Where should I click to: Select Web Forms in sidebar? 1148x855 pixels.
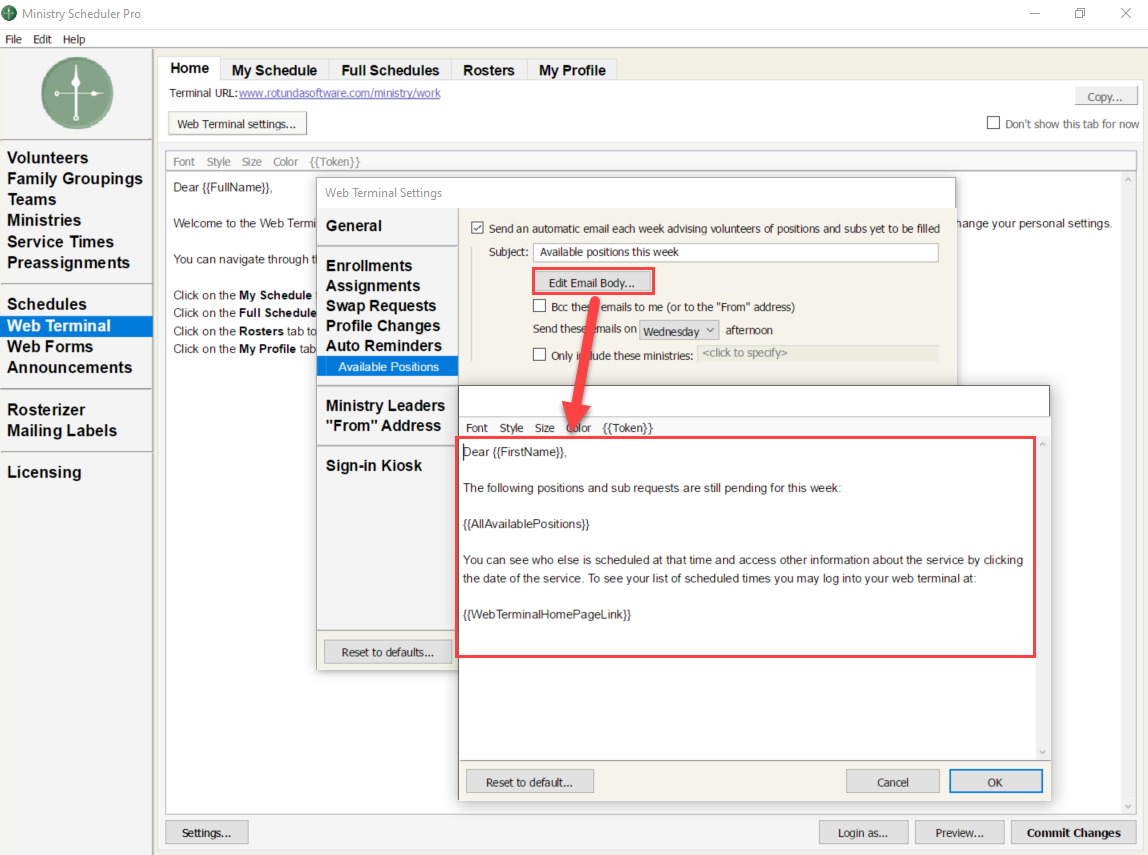[50, 346]
